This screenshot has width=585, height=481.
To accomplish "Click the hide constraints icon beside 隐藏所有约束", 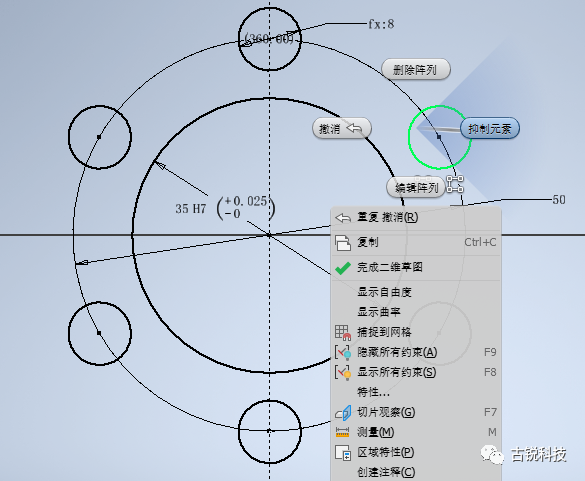I will (343, 352).
